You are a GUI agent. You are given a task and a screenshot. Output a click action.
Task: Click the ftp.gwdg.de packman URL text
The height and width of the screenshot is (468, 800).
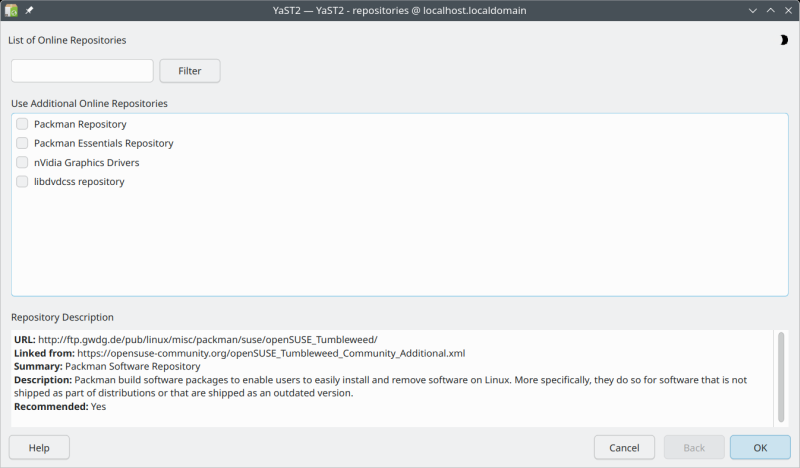pyautogui.click(x=208, y=339)
